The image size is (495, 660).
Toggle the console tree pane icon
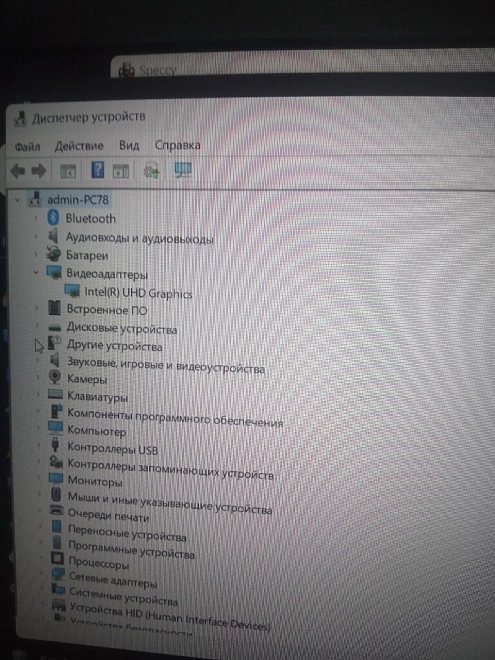(68, 171)
